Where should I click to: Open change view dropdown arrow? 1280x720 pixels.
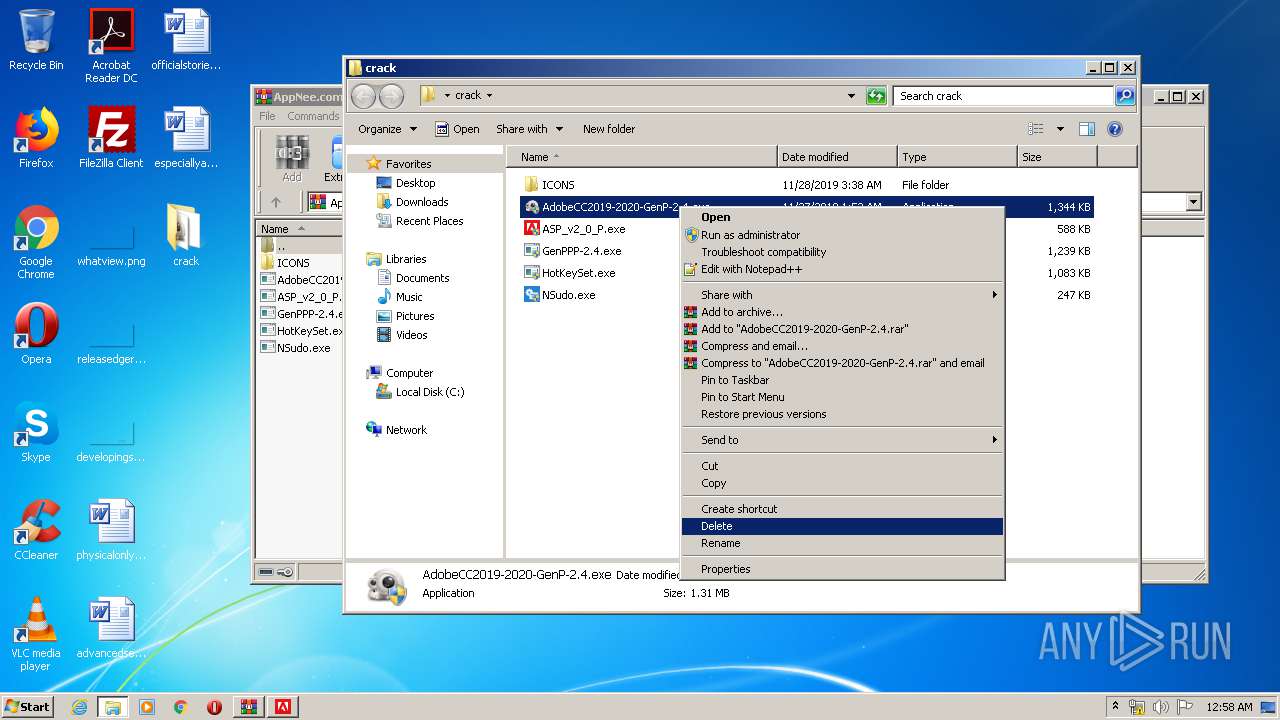coord(1060,129)
